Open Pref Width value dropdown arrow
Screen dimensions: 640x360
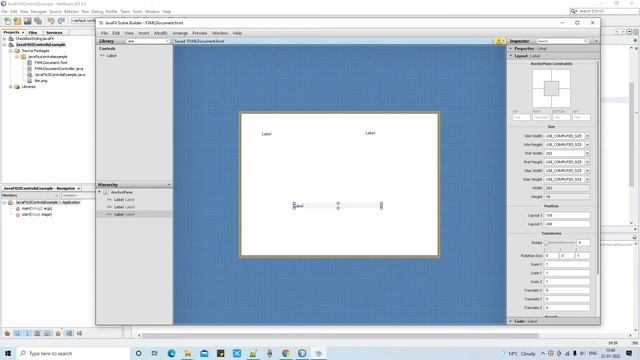587,153
